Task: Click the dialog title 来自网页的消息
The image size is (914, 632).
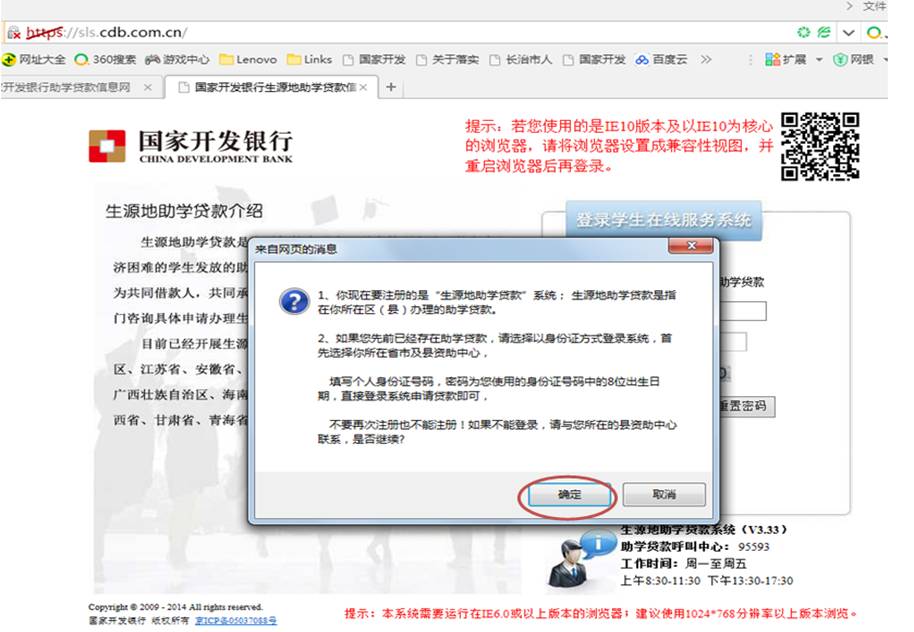Action: [296, 250]
